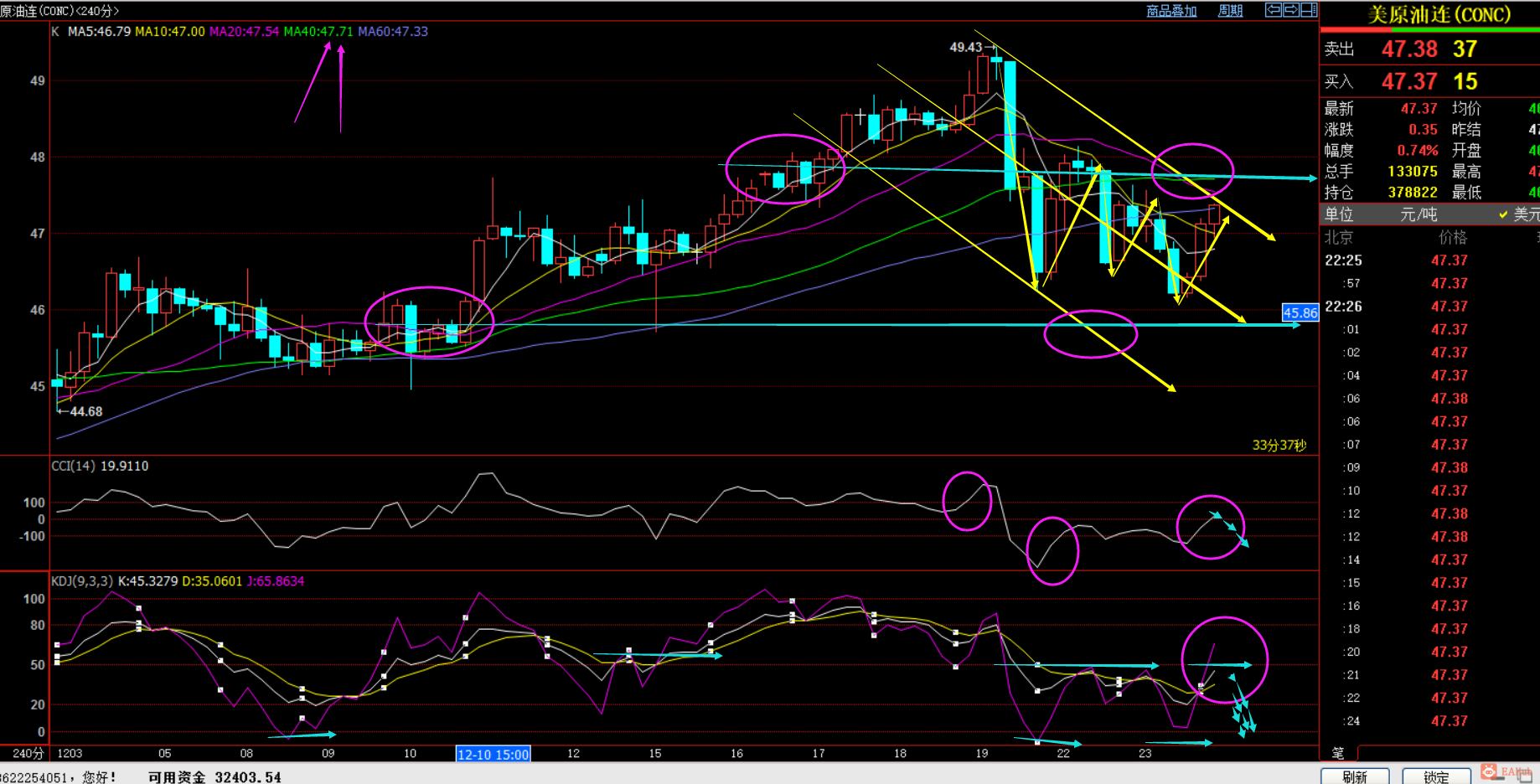This screenshot has height=784, width=1540.
Task: Click the 北京 time column header
Action: 1338,238
